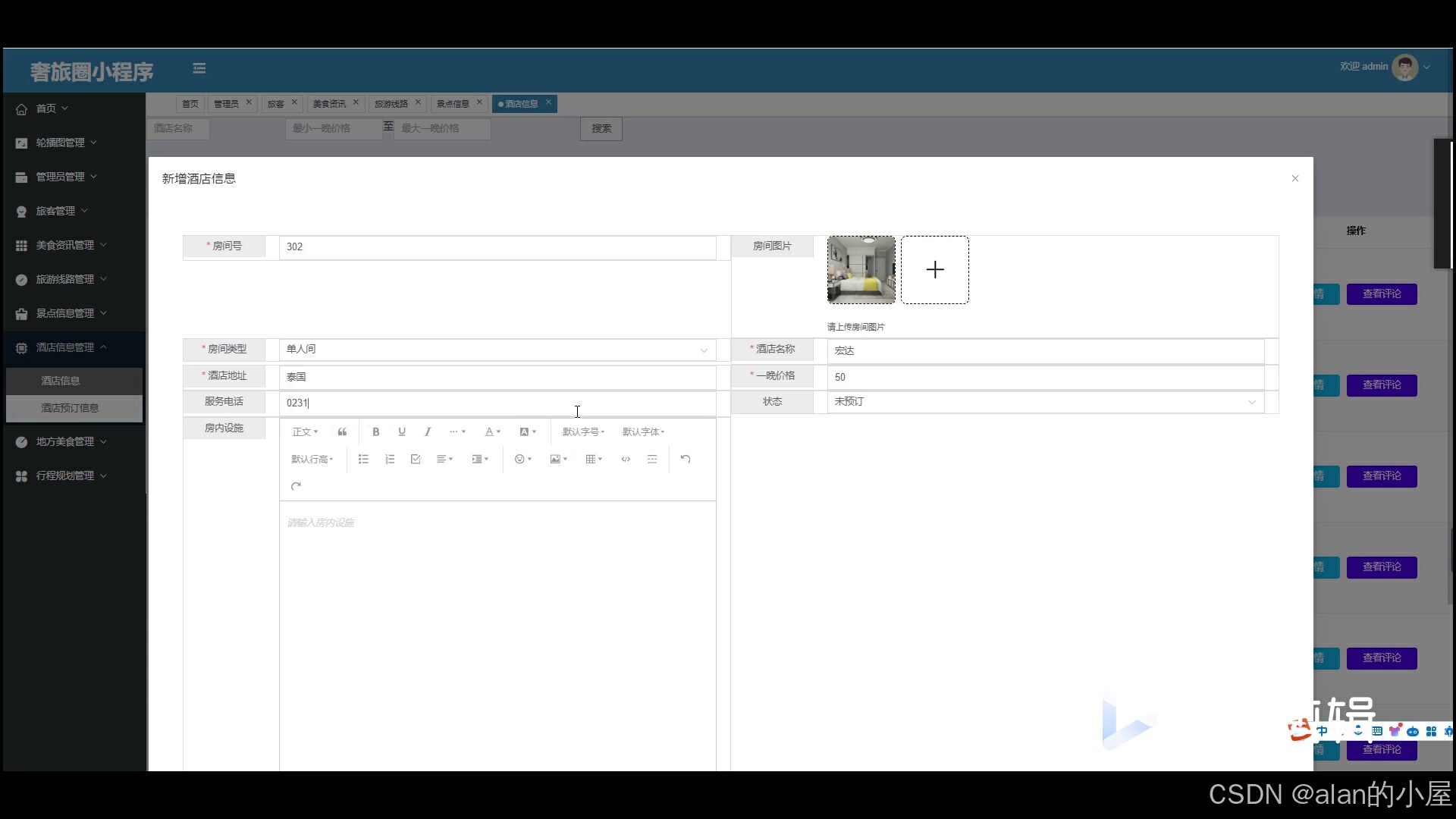
Task: Insert a numbered list
Action: [x=390, y=460]
